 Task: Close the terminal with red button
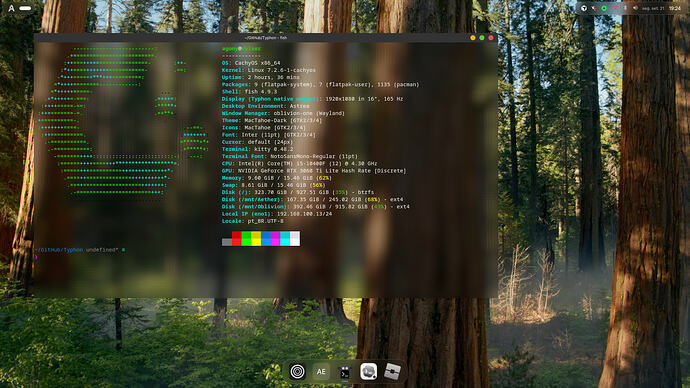tap(491, 38)
